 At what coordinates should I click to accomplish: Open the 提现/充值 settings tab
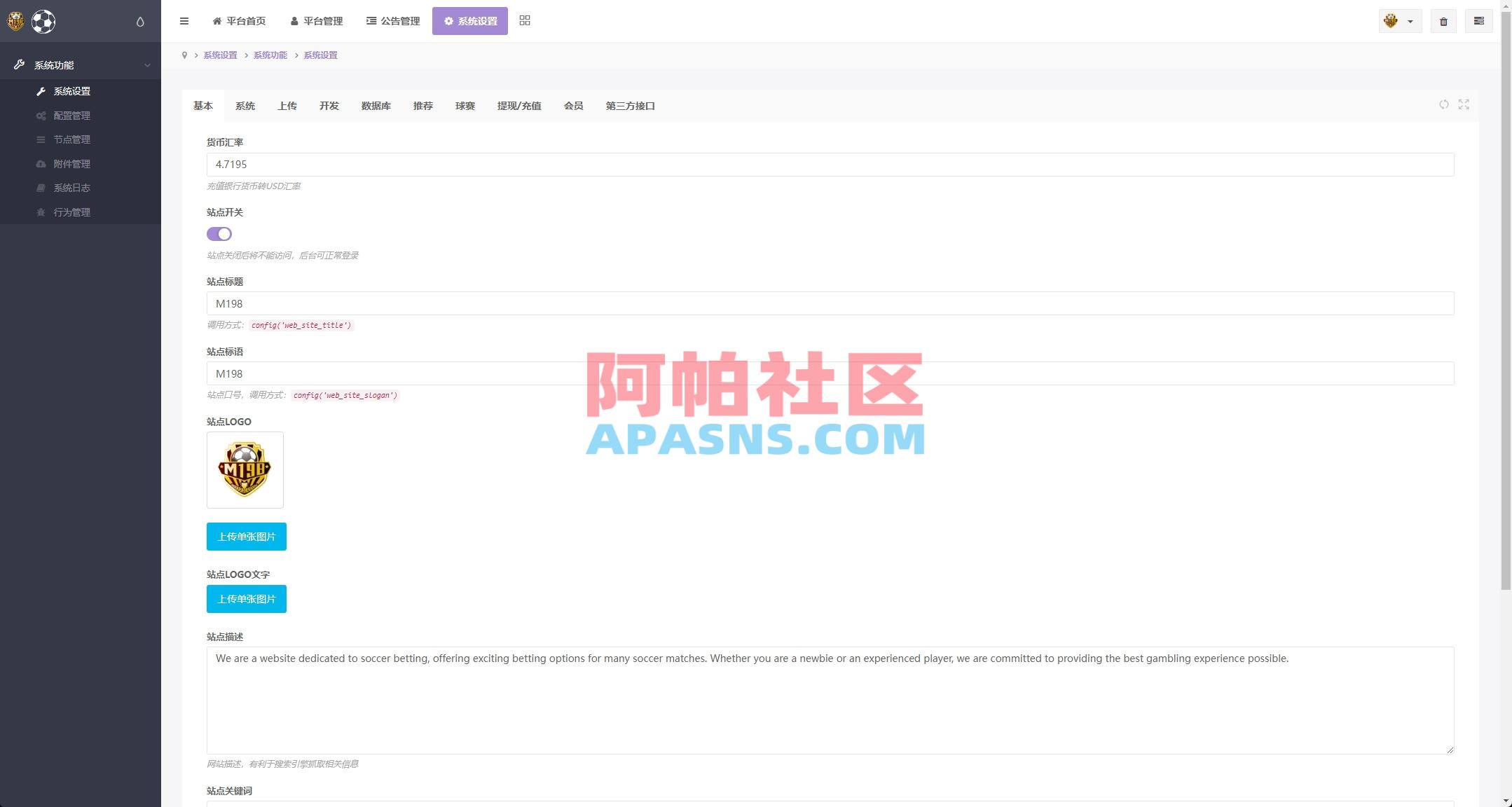[x=520, y=106]
